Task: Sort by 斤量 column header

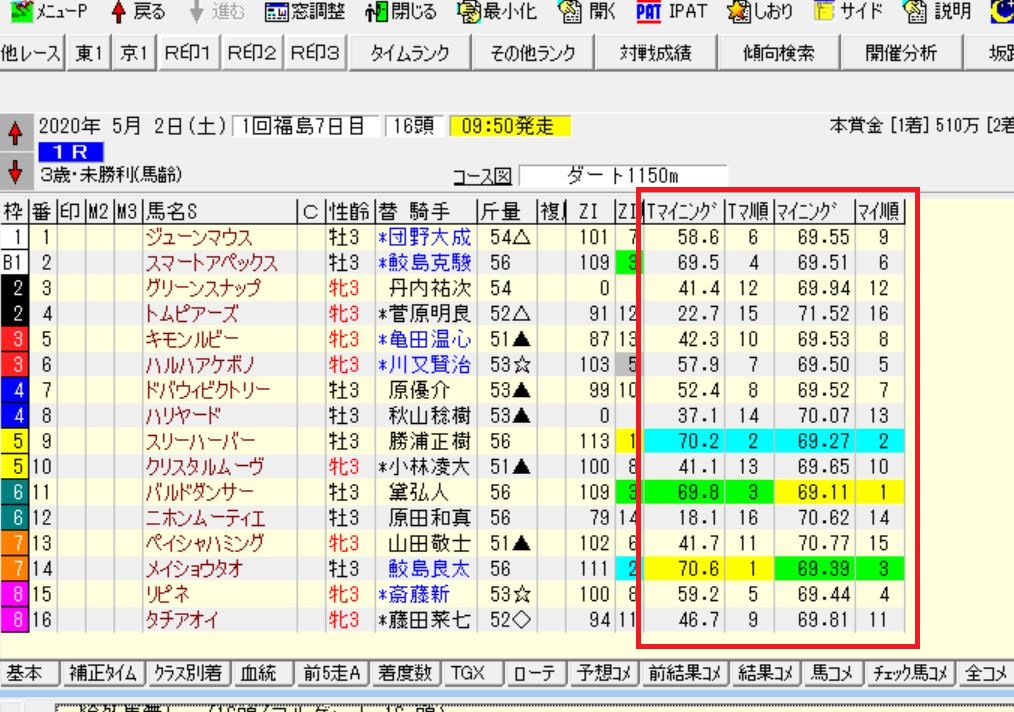Action: tap(507, 211)
